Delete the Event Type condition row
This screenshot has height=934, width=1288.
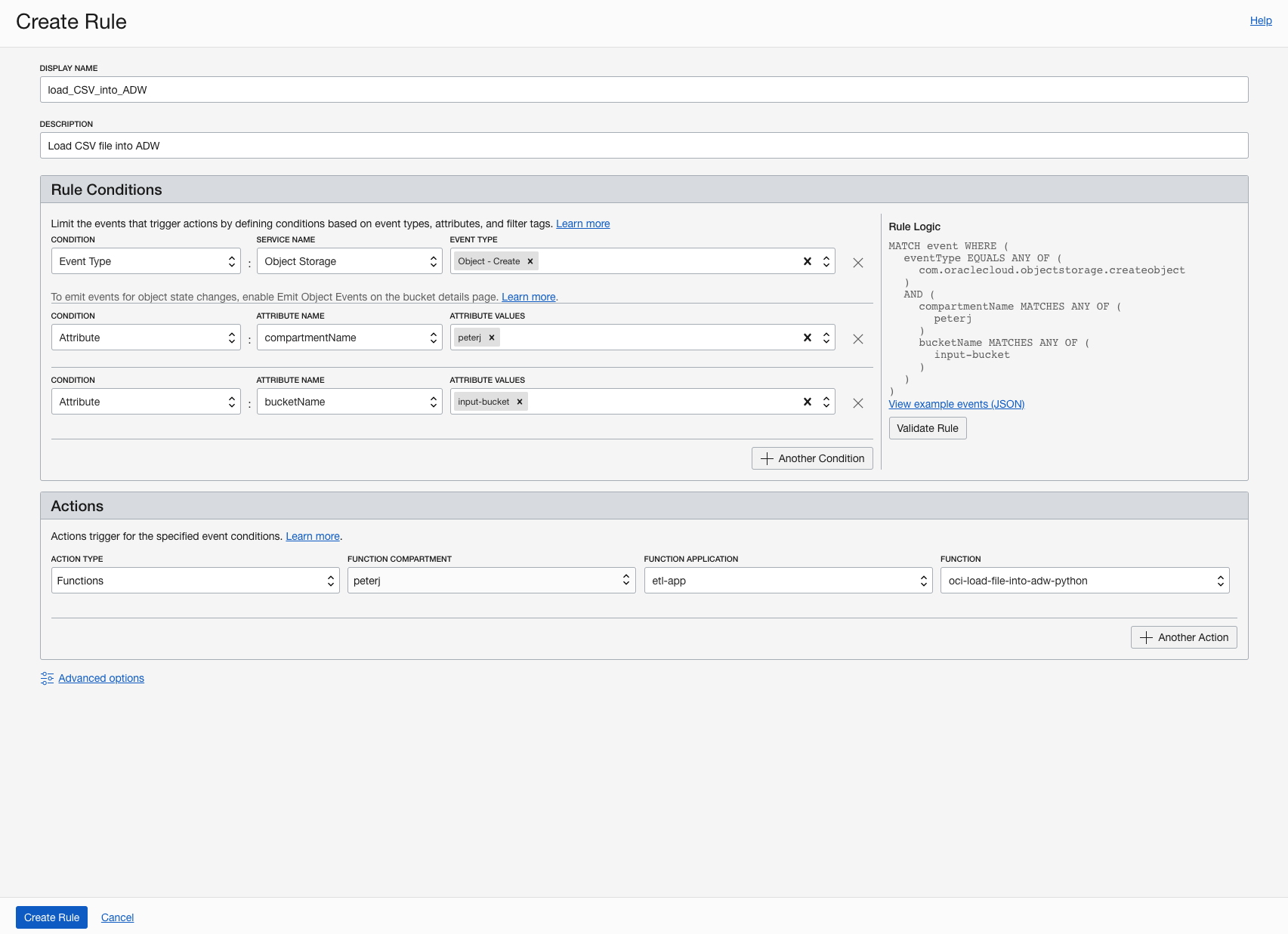pos(858,263)
